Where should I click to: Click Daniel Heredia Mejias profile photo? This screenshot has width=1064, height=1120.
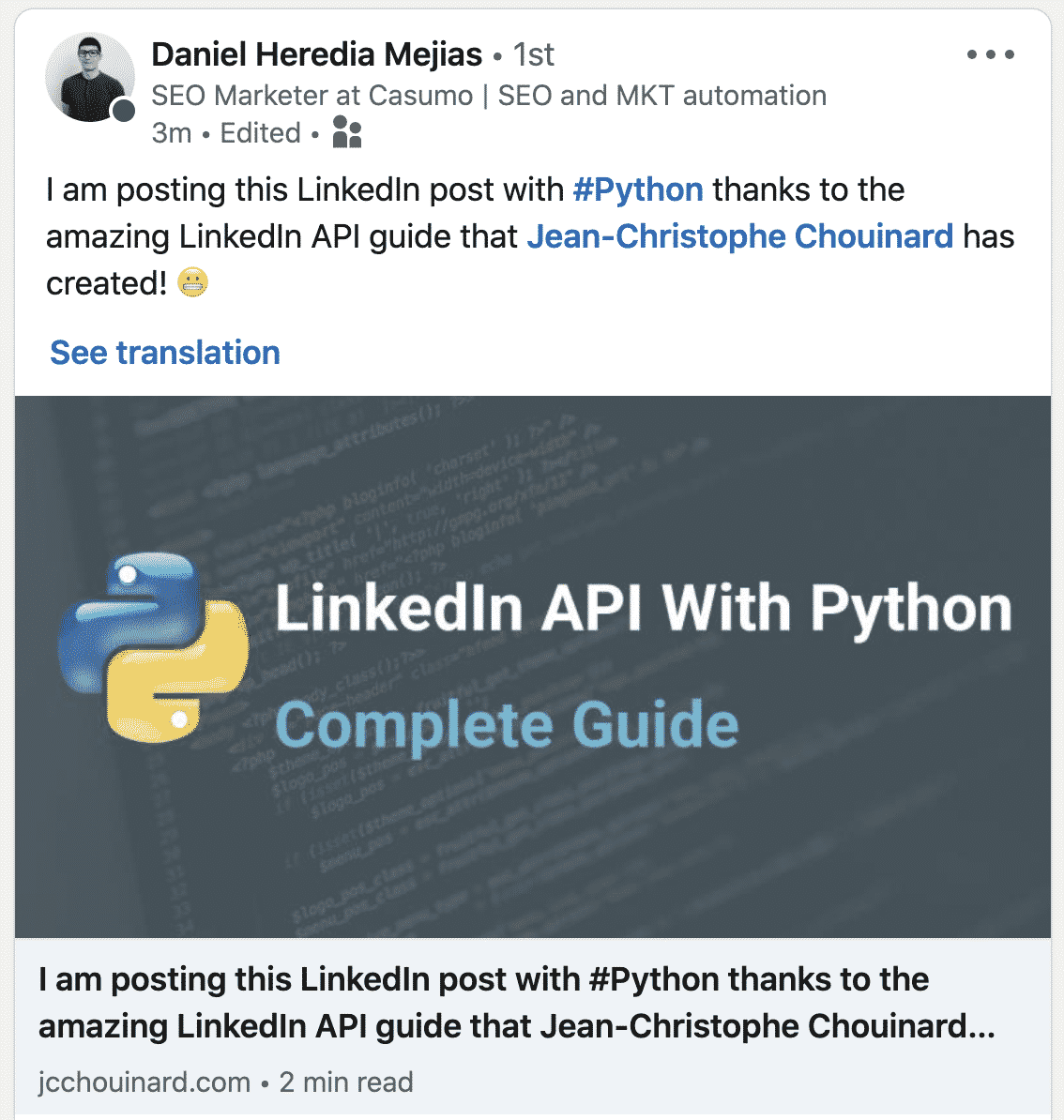(88, 77)
